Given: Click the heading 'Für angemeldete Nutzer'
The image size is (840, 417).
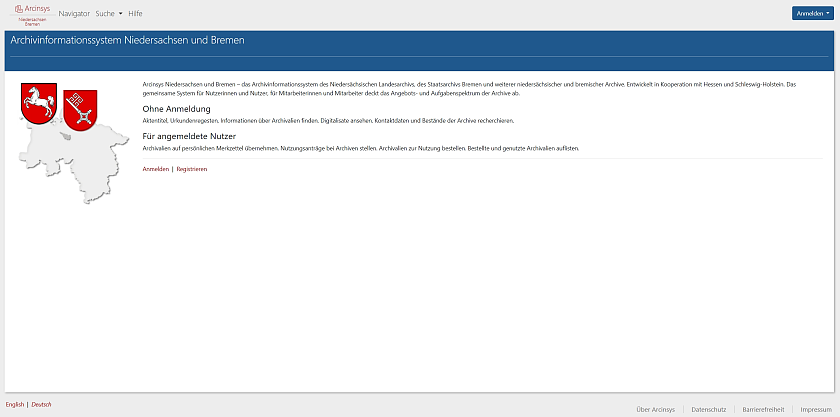Looking at the screenshot, I should (x=189, y=136).
